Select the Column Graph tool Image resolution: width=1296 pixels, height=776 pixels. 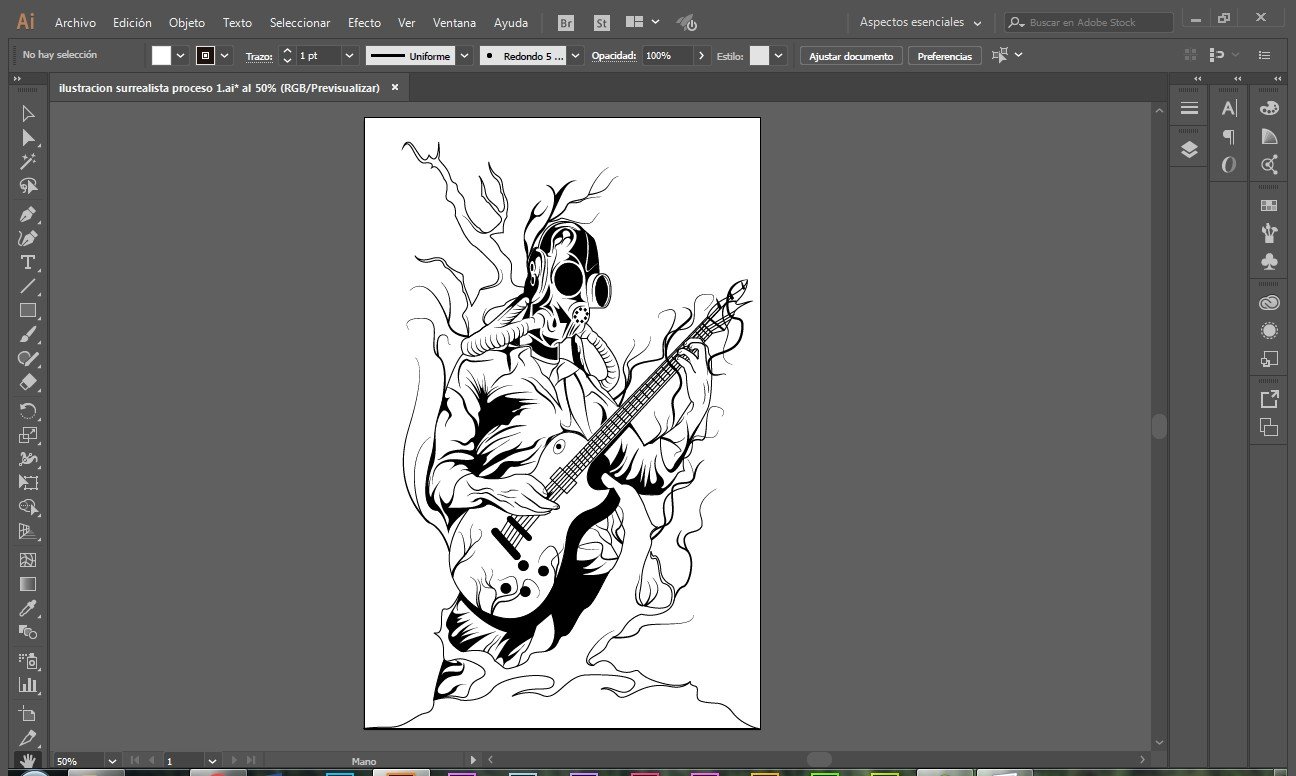(28, 685)
